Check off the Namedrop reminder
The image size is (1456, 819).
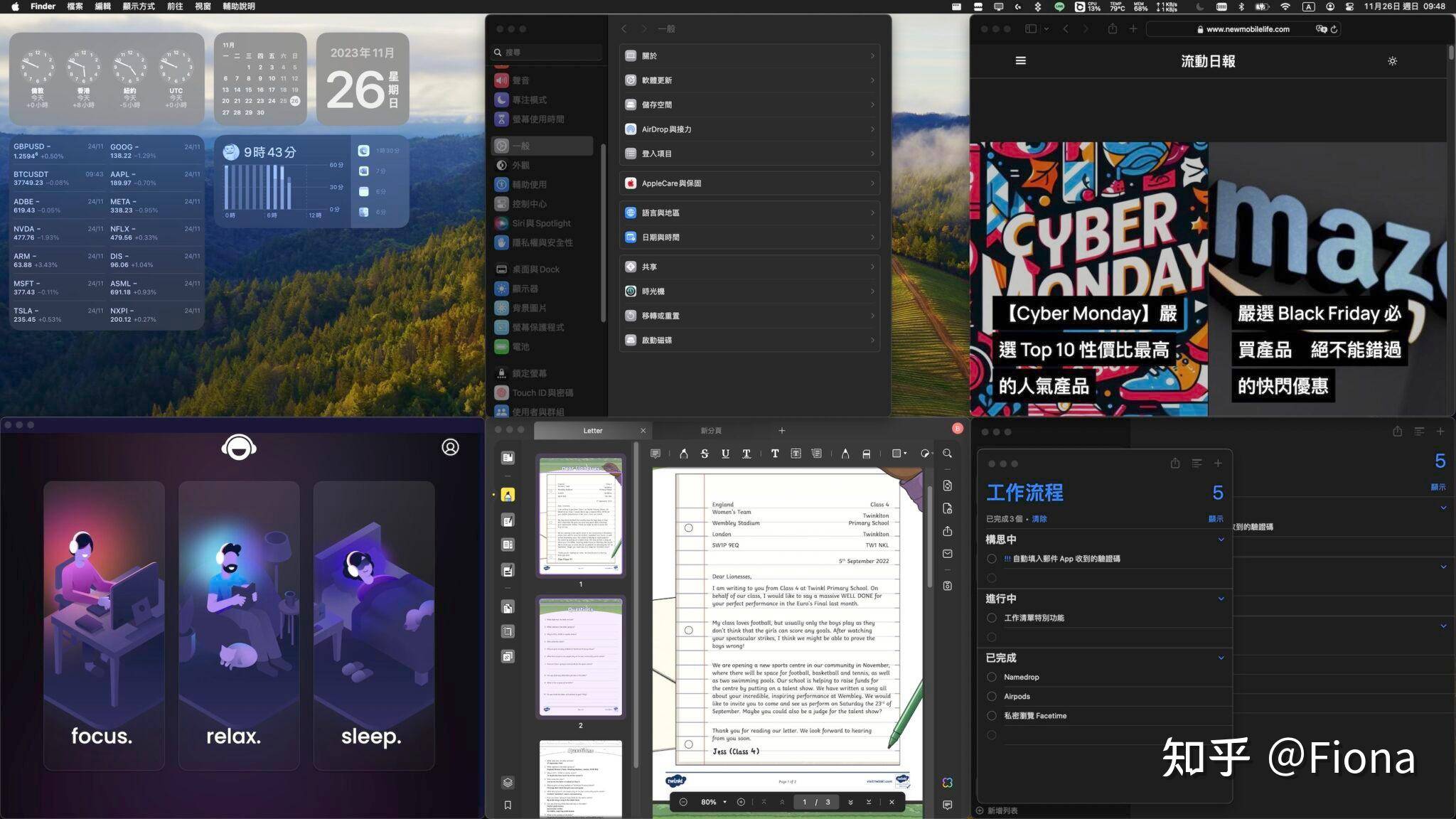(991, 677)
